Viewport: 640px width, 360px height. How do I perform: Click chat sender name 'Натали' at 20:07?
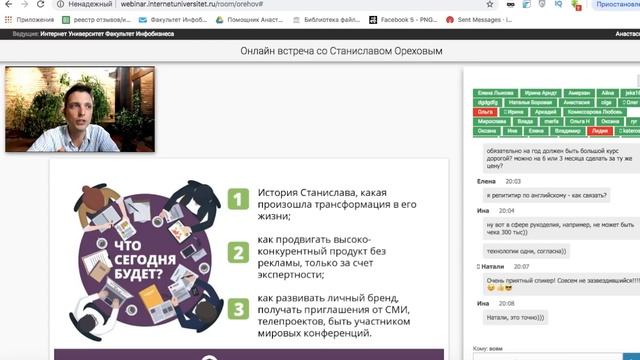(x=493, y=267)
